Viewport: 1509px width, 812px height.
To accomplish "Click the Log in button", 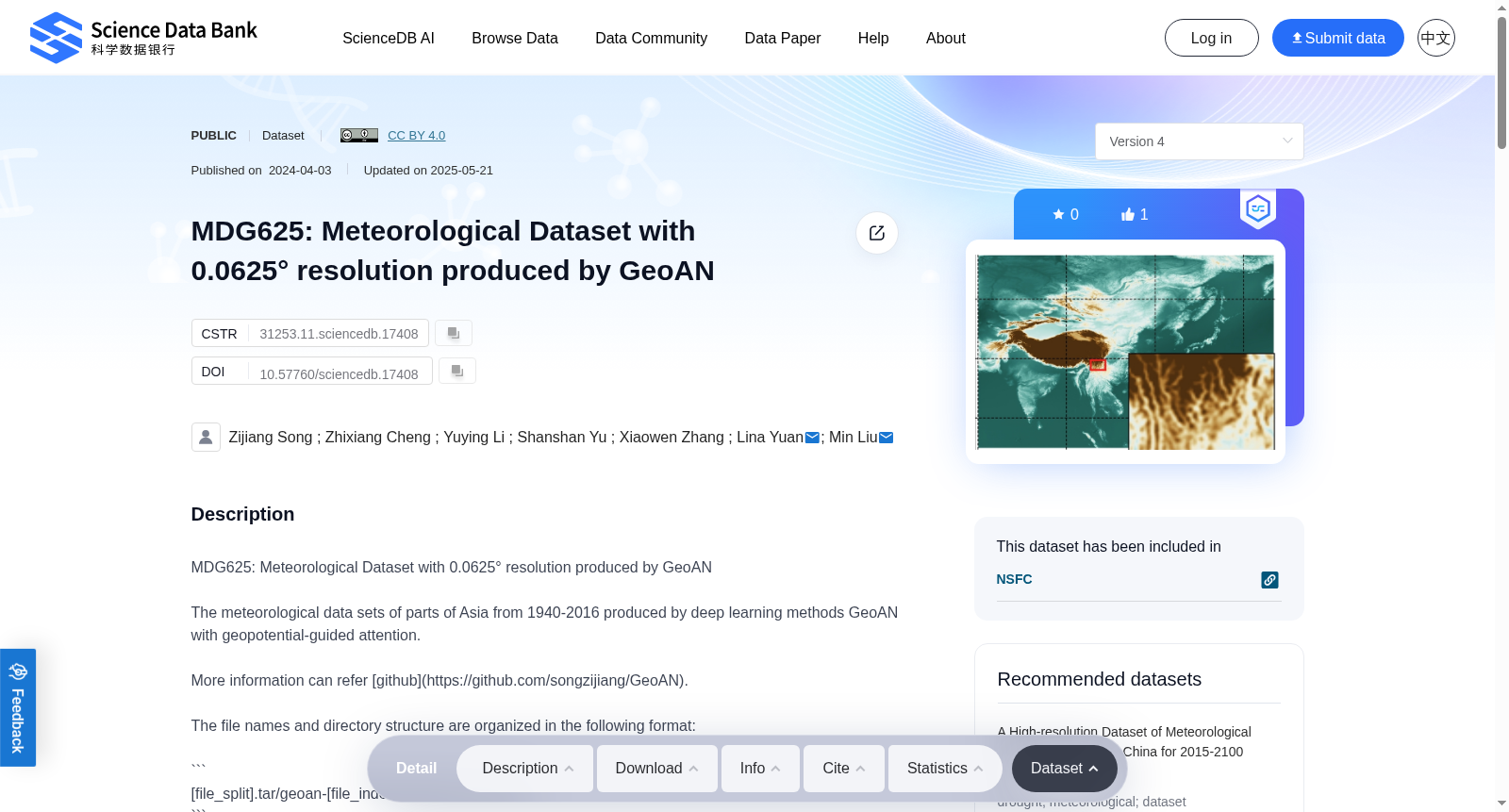I will [1212, 38].
